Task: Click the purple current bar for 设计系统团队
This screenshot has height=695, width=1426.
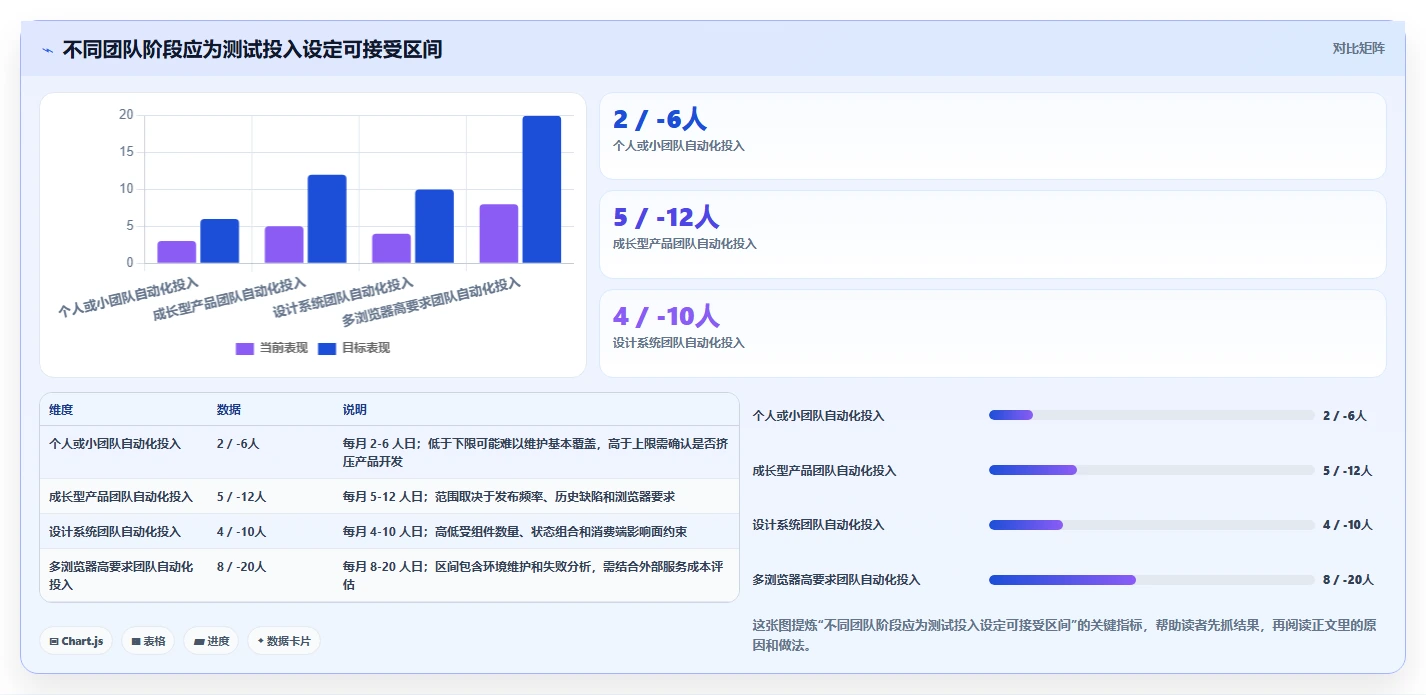Action: click(x=392, y=248)
